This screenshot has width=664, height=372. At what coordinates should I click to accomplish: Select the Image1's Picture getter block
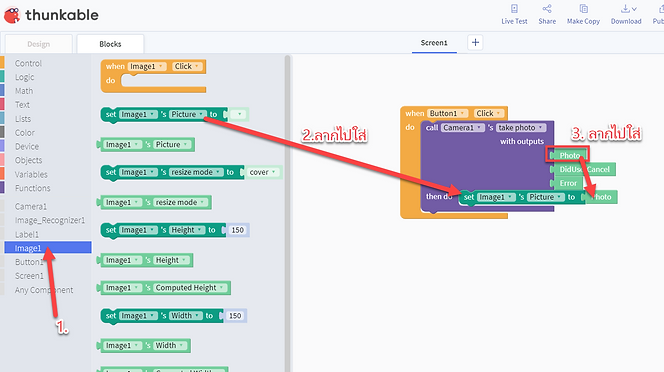(147, 144)
